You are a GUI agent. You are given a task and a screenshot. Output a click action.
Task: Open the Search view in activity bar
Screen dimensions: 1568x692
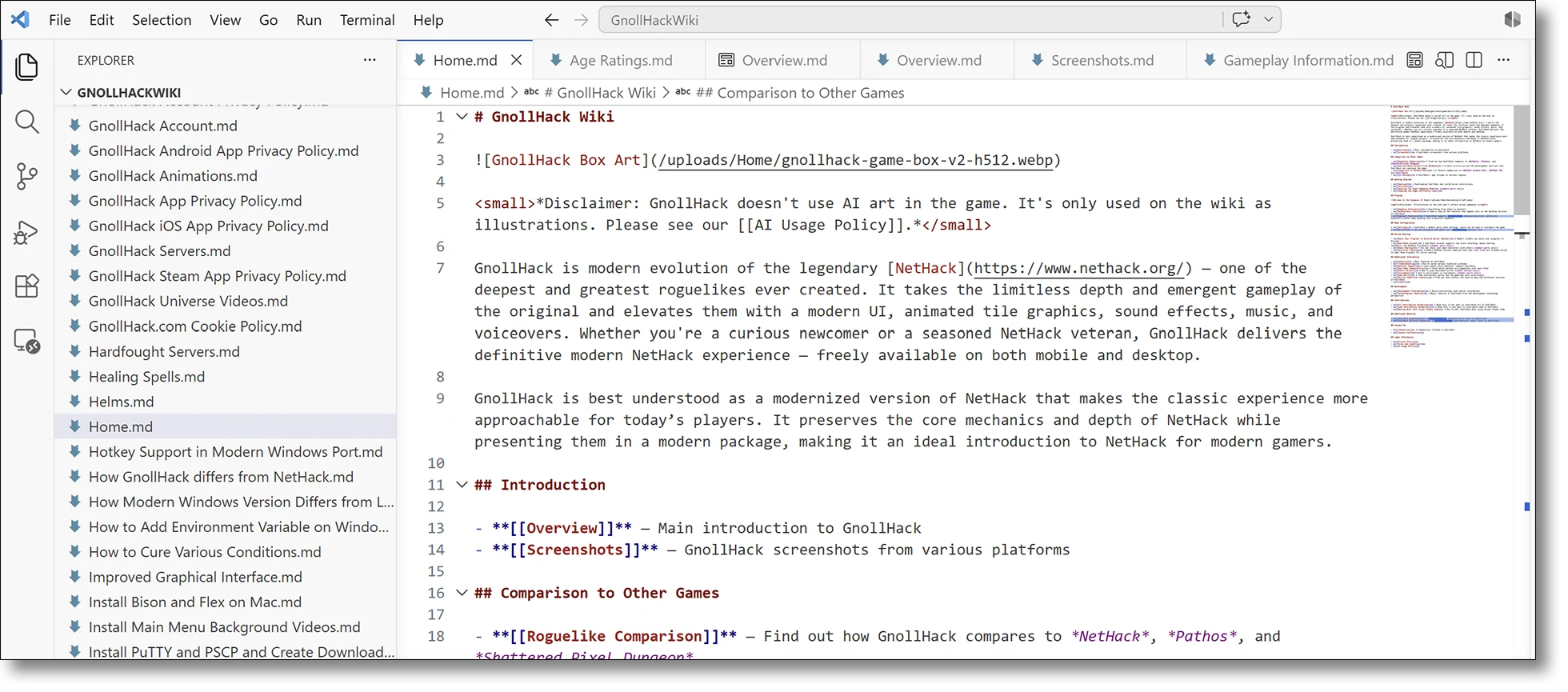[x=26, y=122]
